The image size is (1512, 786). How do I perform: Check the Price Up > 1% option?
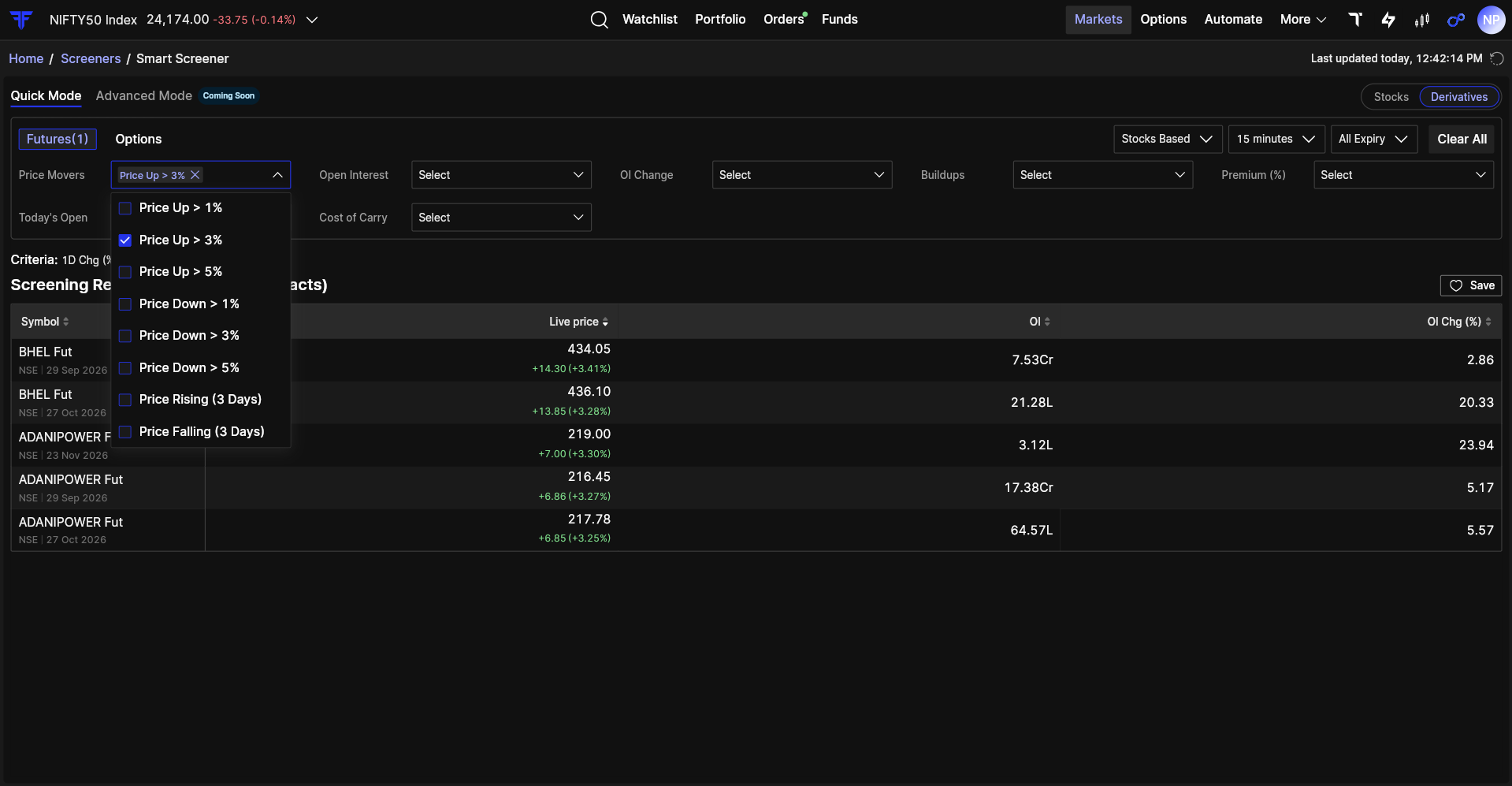[125, 208]
